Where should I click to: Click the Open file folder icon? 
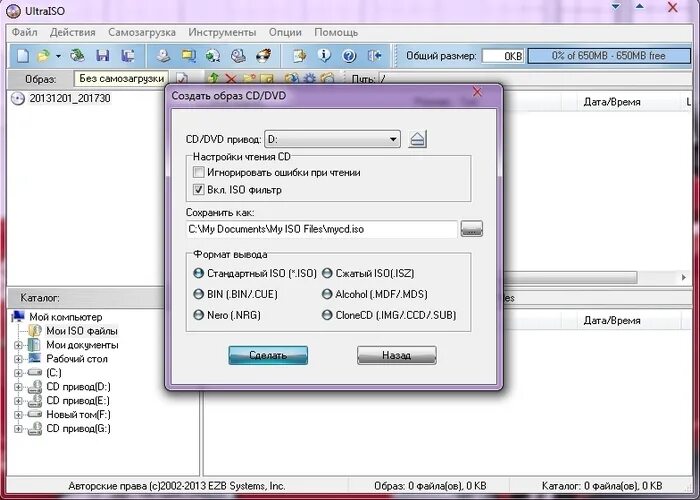tap(44, 56)
